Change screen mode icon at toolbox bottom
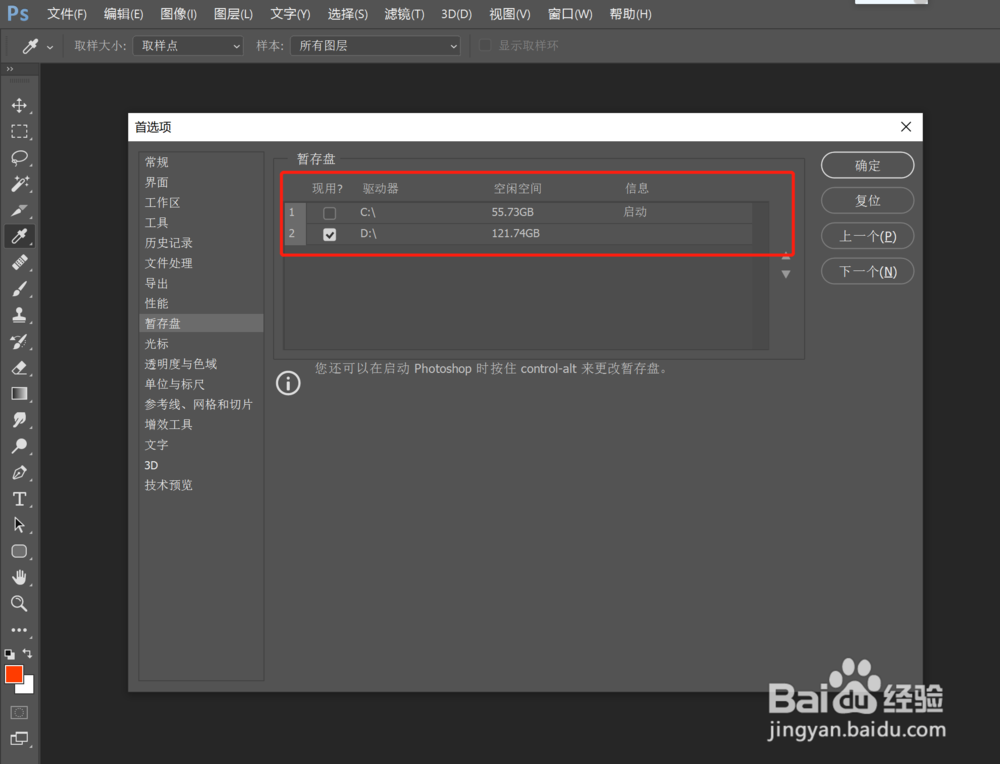The image size is (1000, 764). [19, 738]
